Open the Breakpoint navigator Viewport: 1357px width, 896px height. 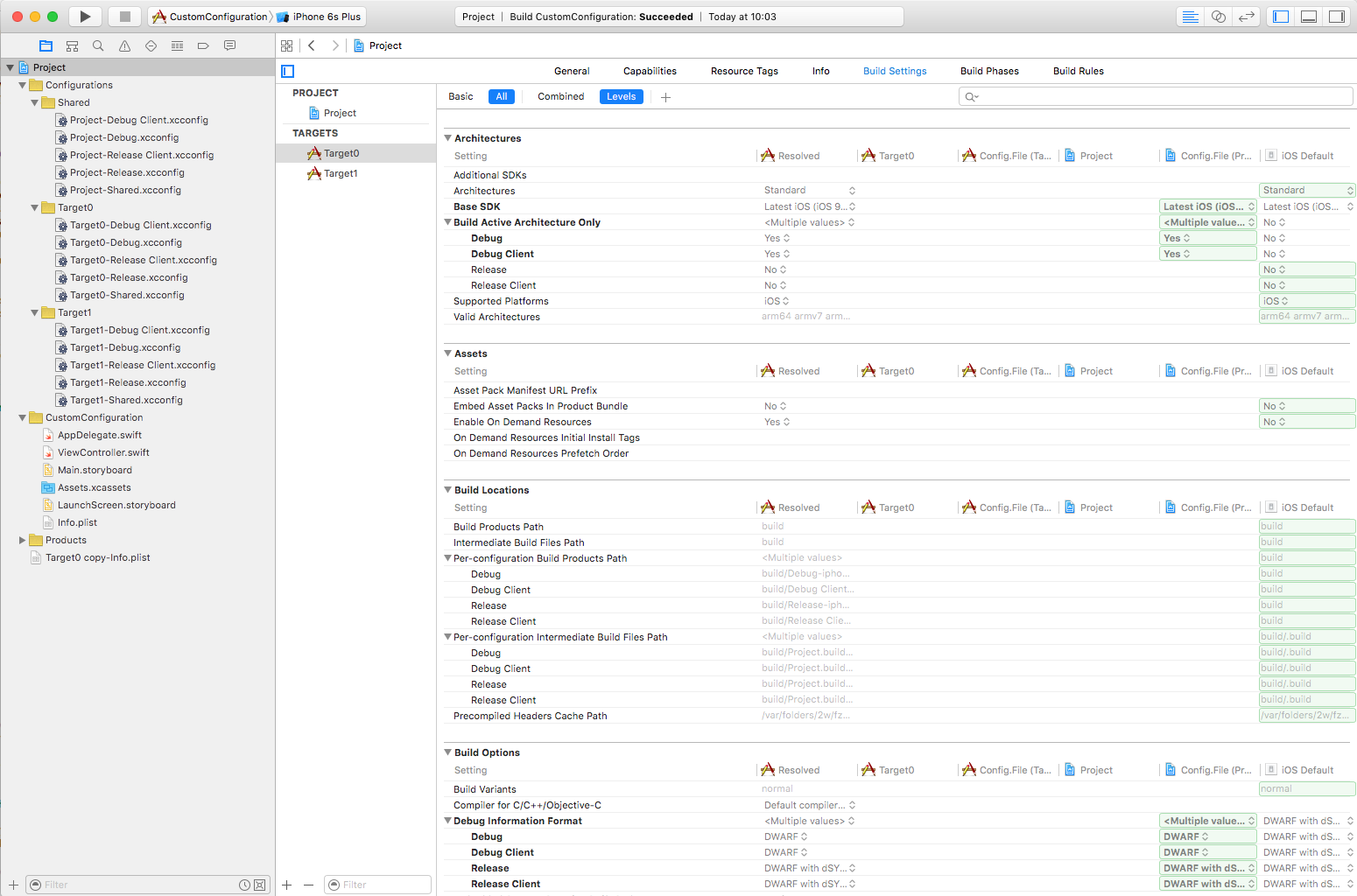203,45
